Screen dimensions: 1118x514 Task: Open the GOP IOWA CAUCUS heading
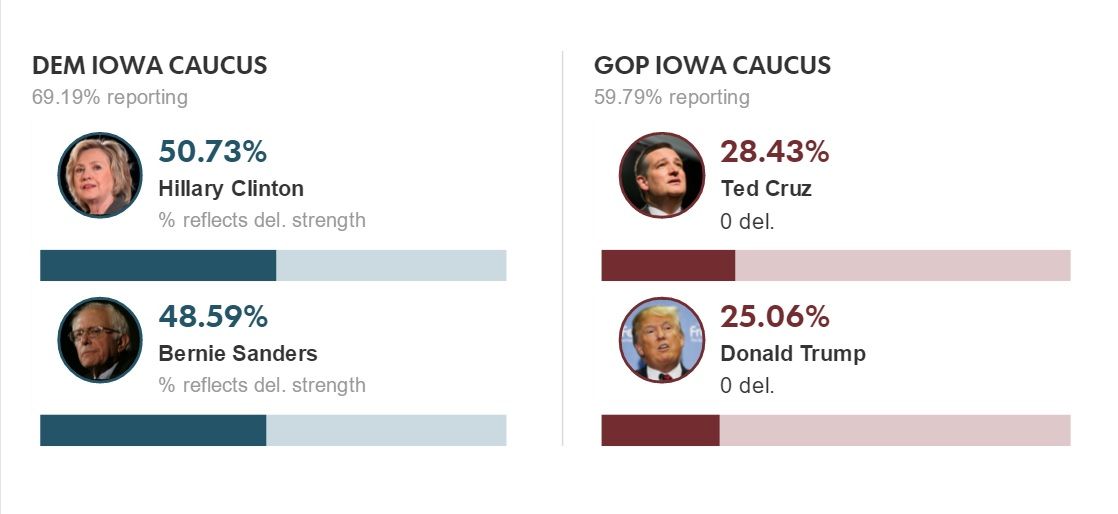(x=712, y=66)
